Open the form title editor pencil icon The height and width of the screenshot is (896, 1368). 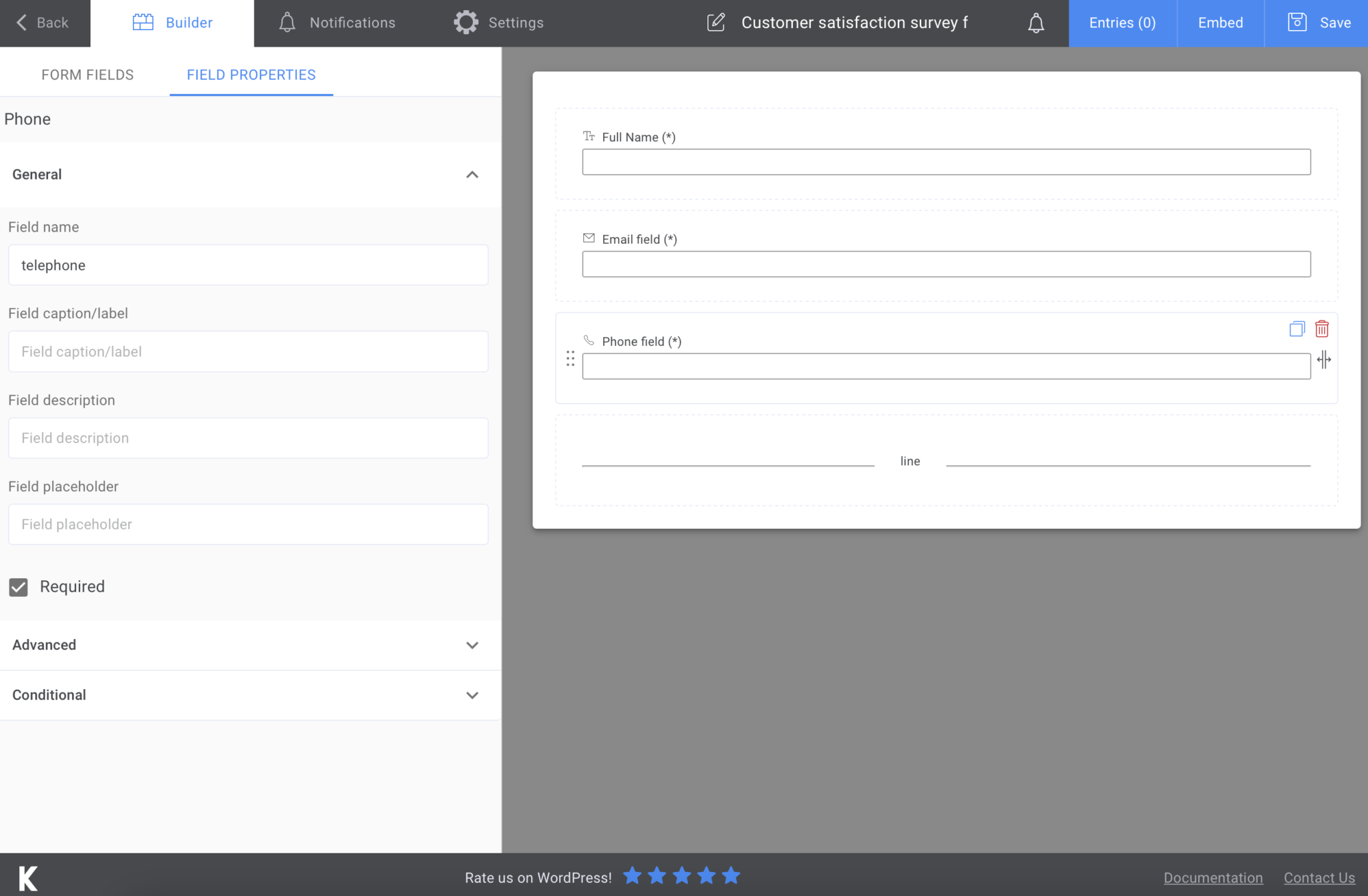click(x=716, y=22)
